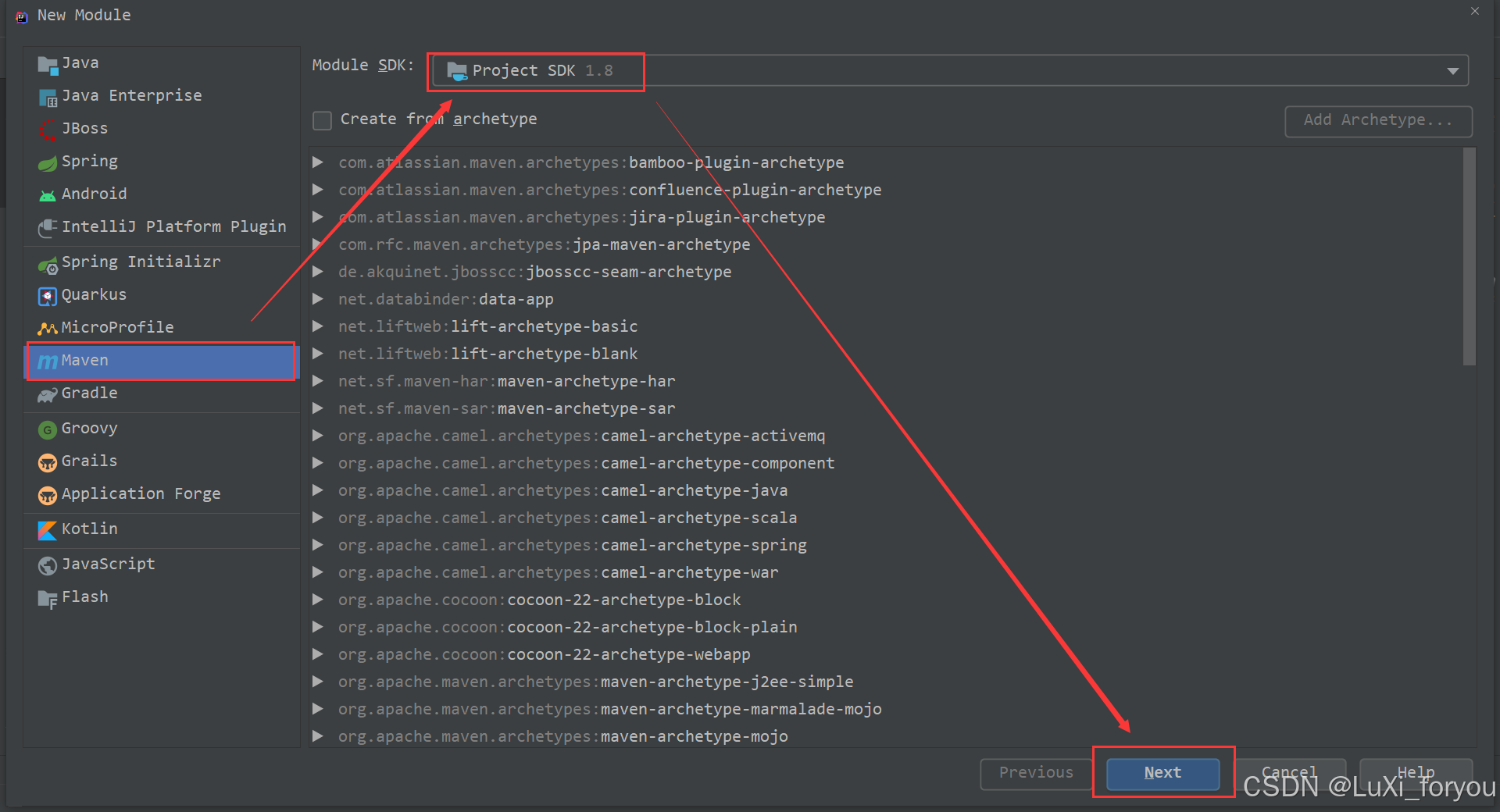Click the Gradle elephant icon
This screenshot has height=812, width=1500.
tap(48, 394)
